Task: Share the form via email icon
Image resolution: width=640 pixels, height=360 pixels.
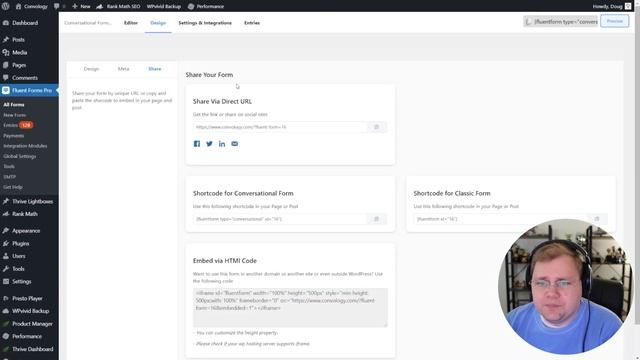Action: (235, 144)
